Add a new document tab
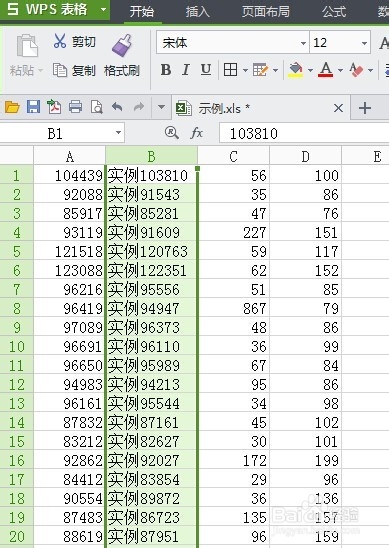This screenshot has height=548, width=389. (365, 108)
